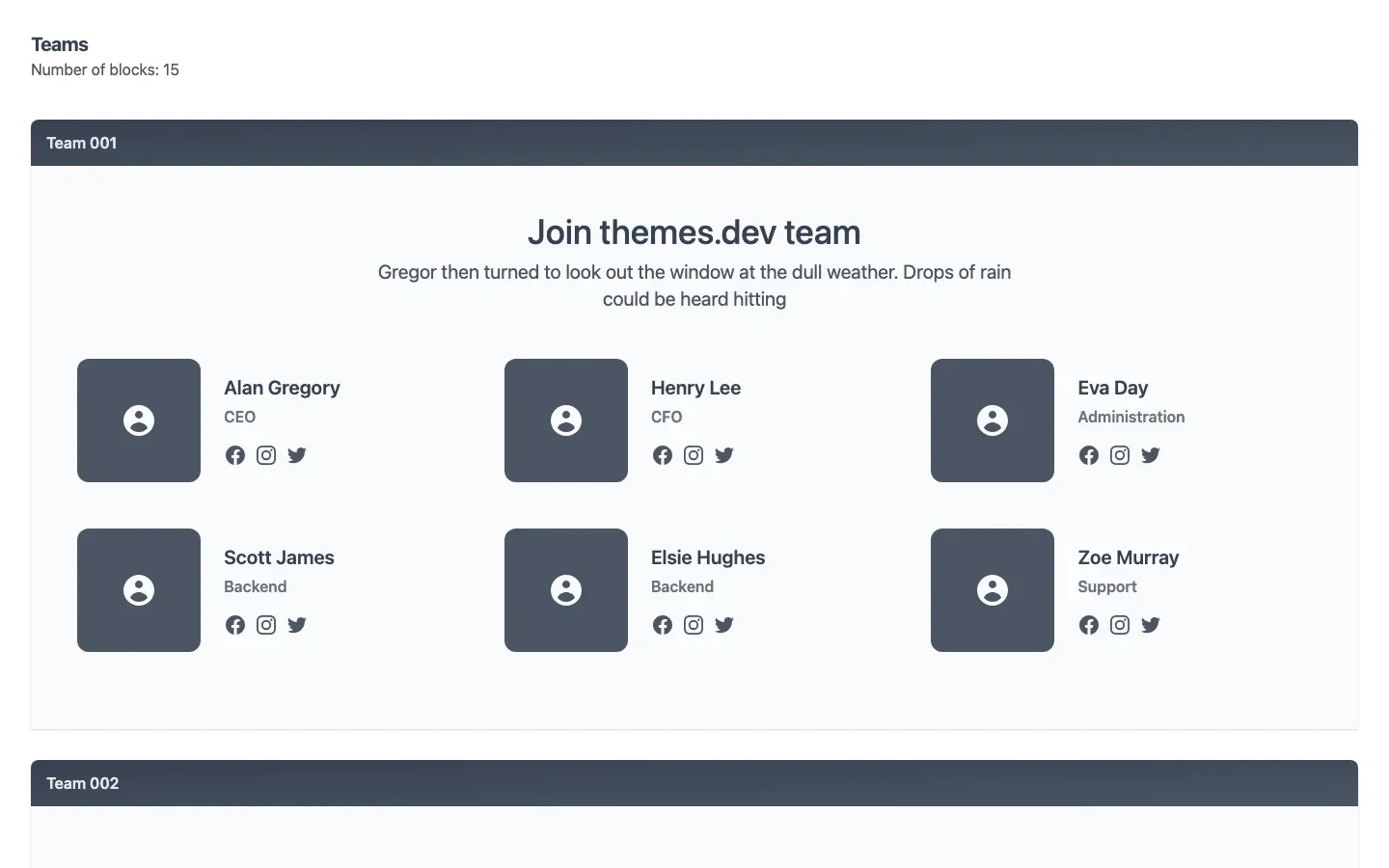Select the name Eva Day

[x=1113, y=388]
